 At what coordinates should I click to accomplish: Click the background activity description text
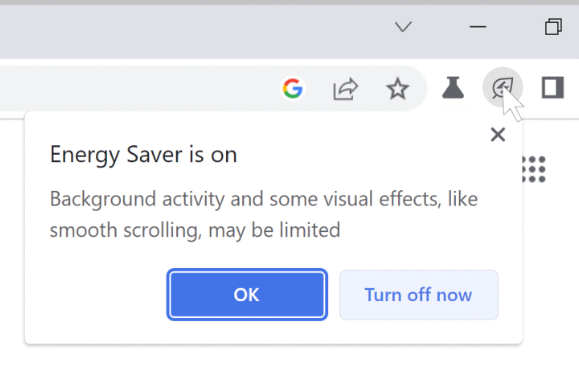(264, 214)
